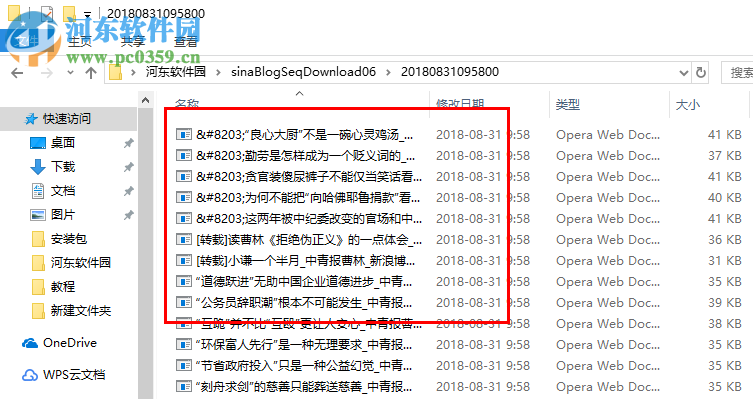The height and width of the screenshot is (399, 753).
Task: Open 下载 folder in quick access
Action: pos(62,167)
